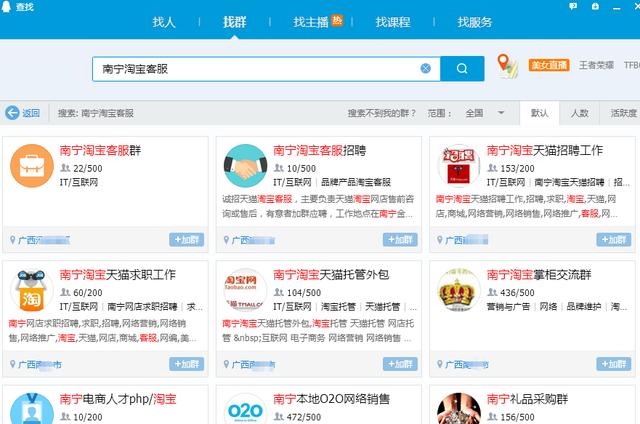Switch to the 找主播 tab
Image resolution: width=640 pixels, height=424 pixels.
tap(311, 22)
